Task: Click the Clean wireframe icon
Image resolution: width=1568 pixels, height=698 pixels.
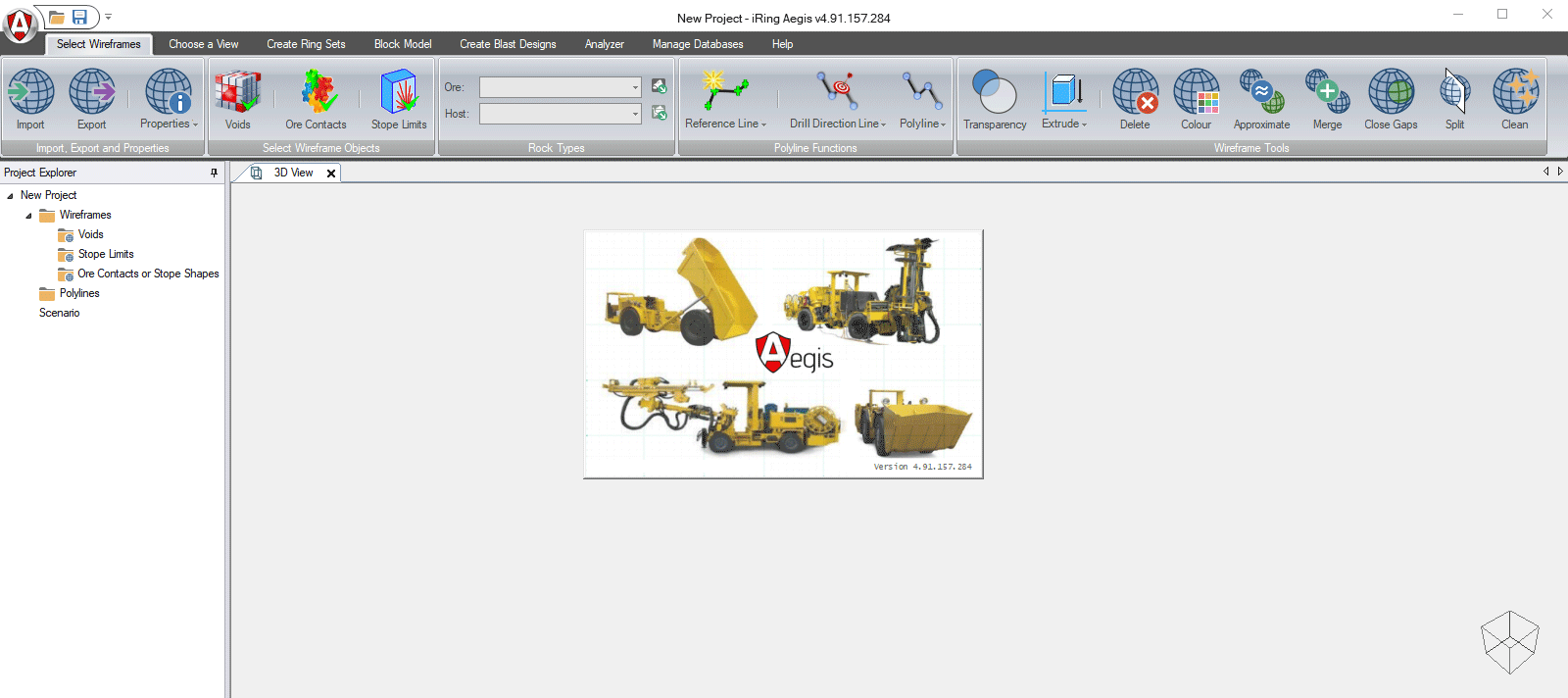Action: coord(1516,92)
